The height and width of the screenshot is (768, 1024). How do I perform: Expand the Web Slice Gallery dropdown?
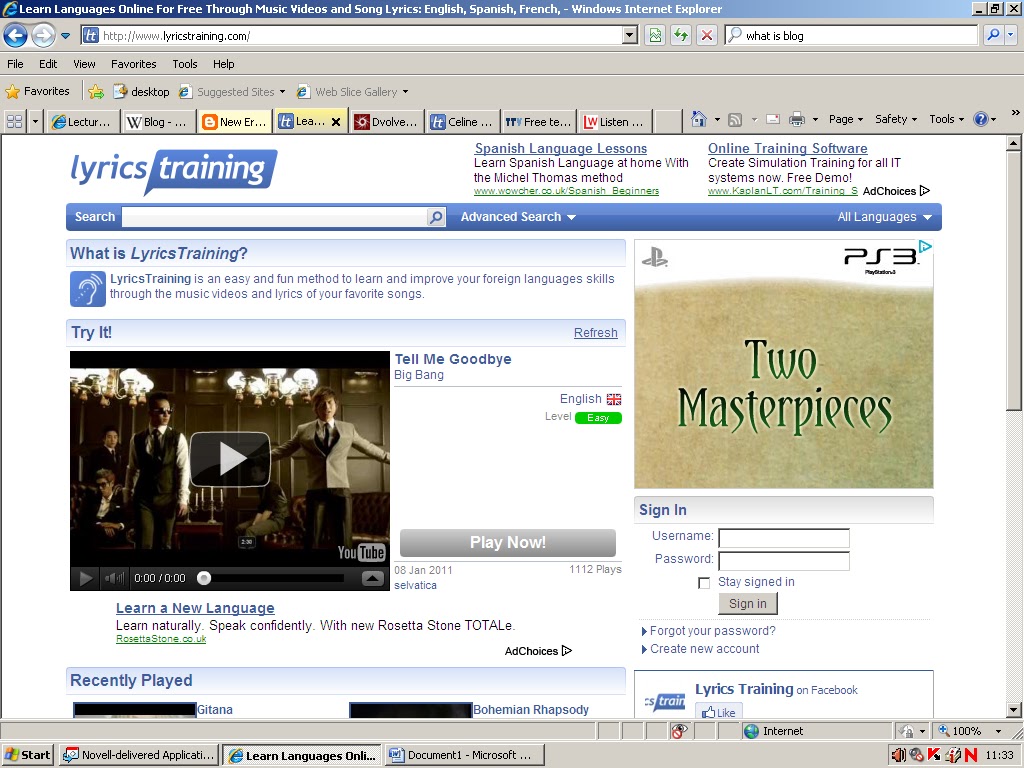405,91
